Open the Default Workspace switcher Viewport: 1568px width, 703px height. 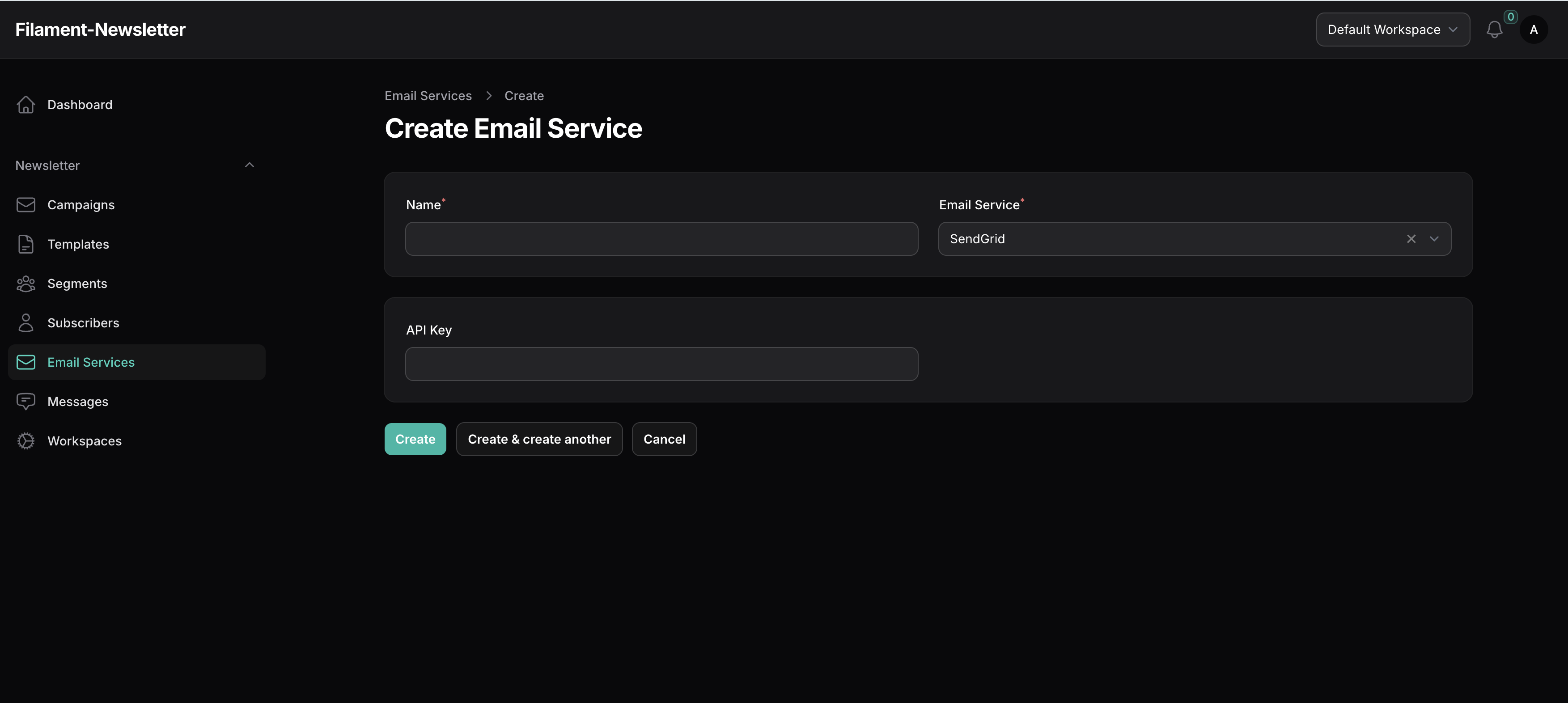pos(1393,29)
